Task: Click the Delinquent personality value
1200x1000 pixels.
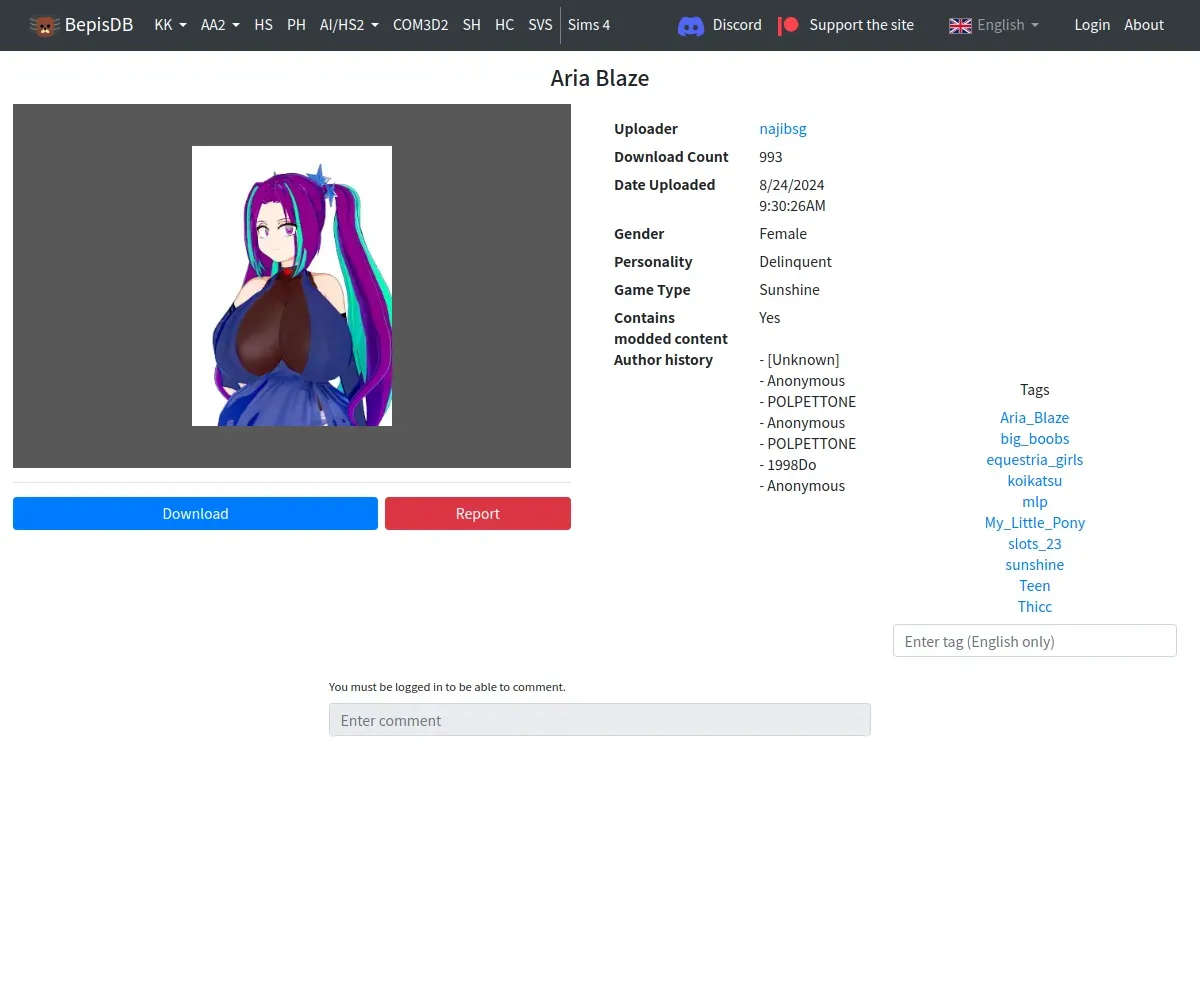Action: click(795, 262)
